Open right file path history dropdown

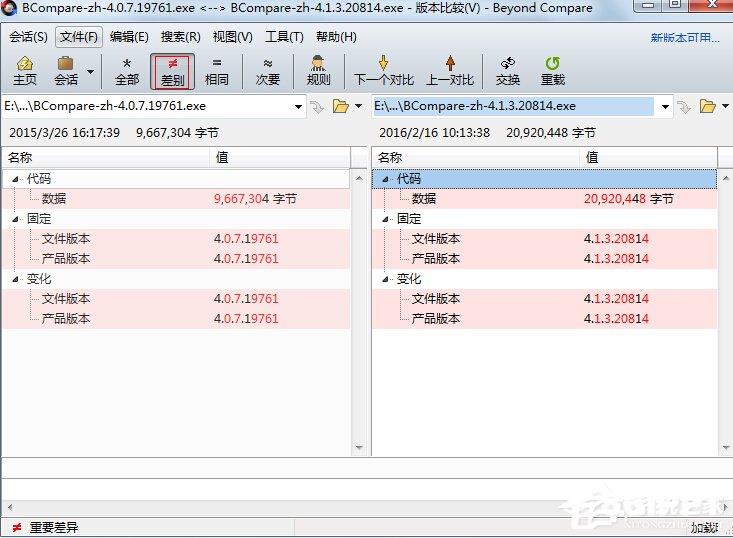click(665, 107)
